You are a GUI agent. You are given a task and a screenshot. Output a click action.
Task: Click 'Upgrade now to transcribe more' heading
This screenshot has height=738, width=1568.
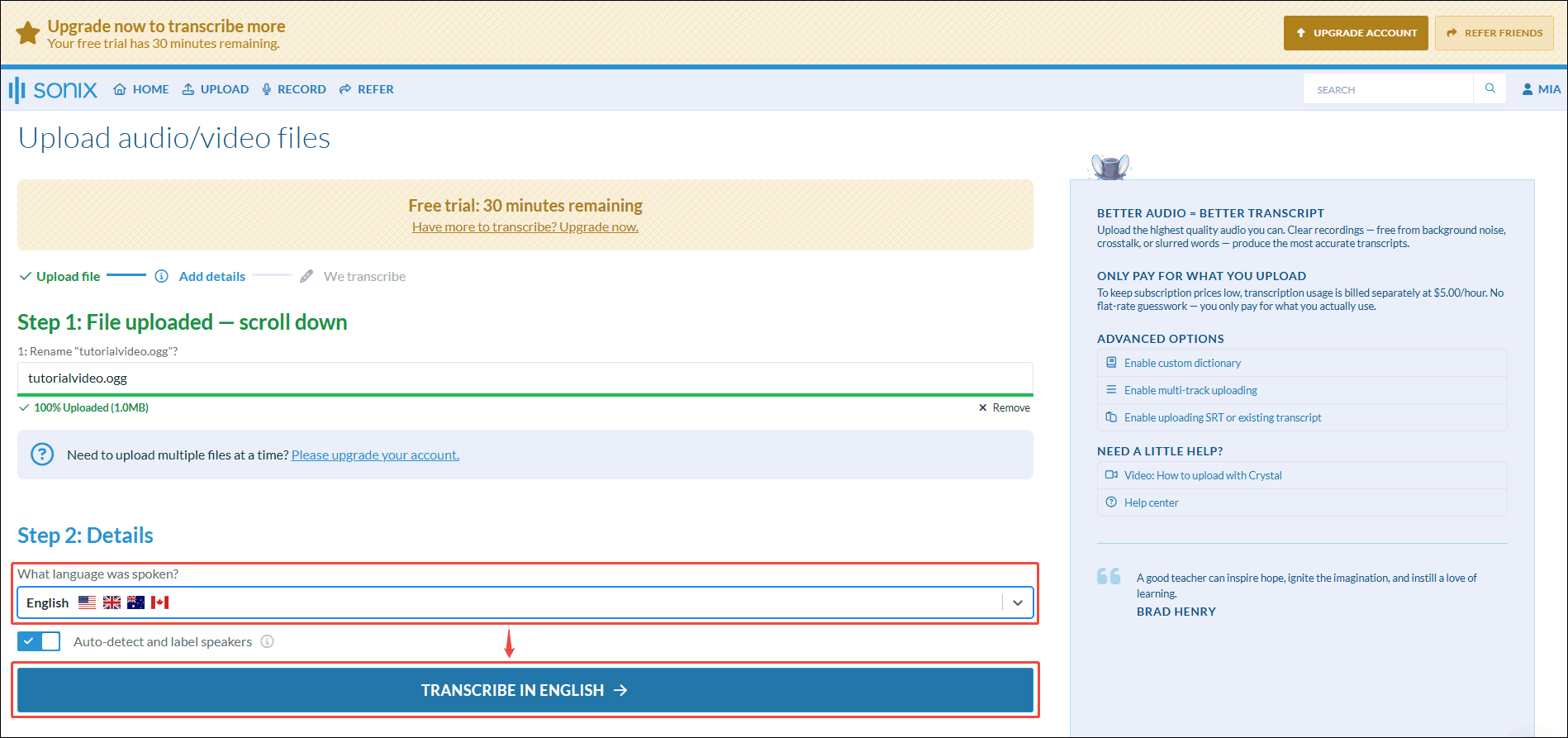(x=166, y=26)
